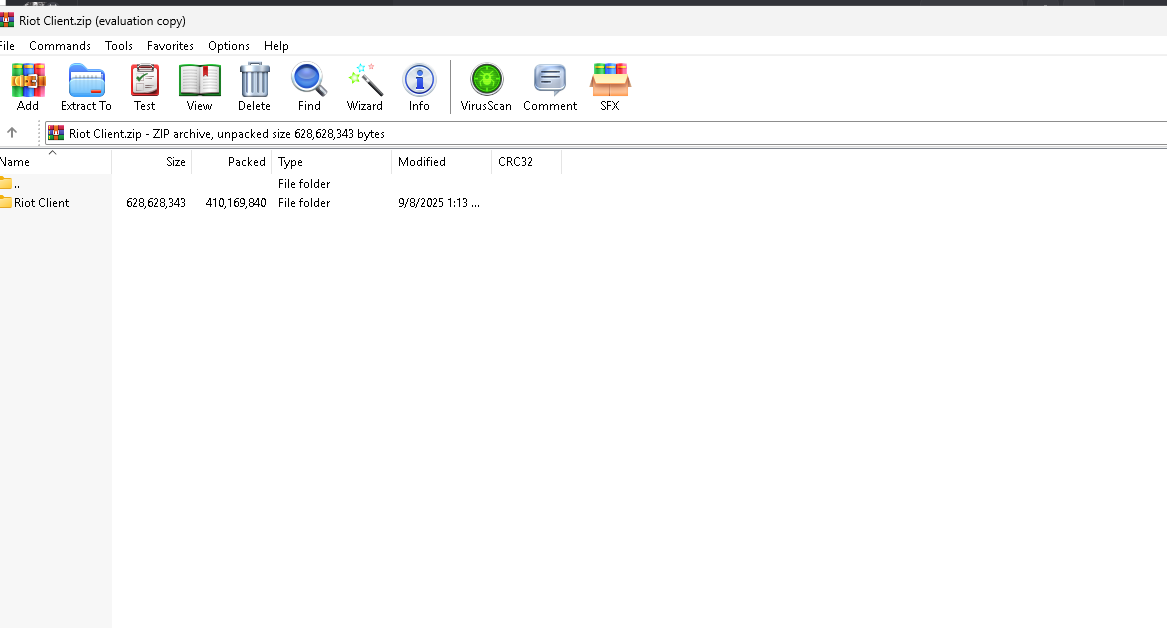Click the Add toolbar icon

pos(28,86)
